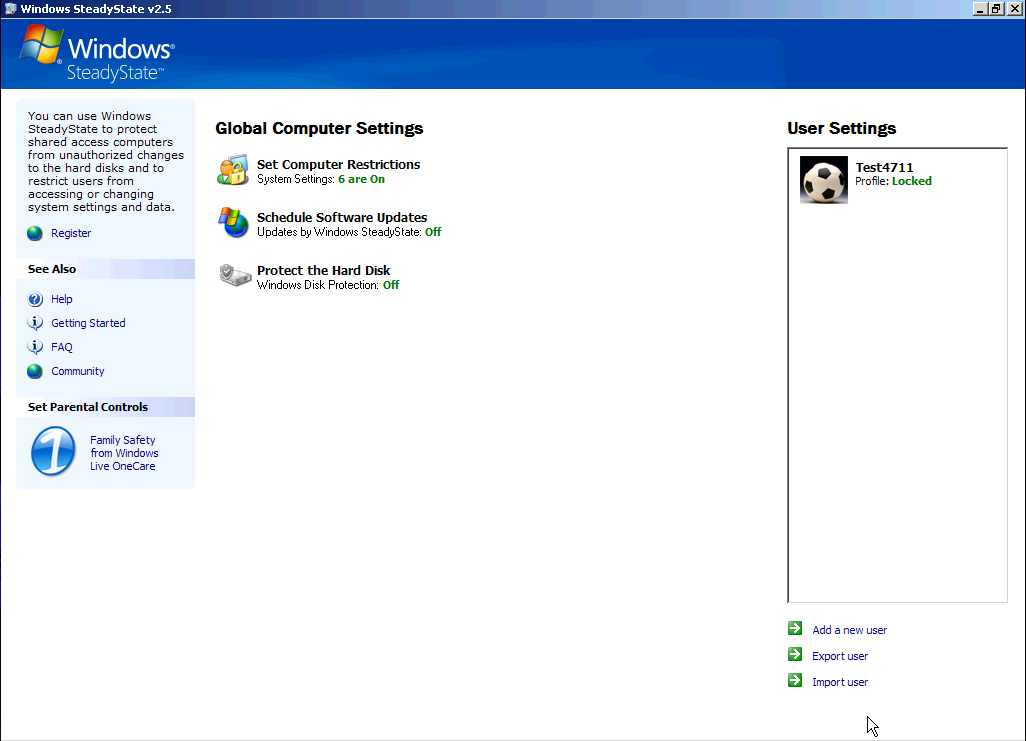Click the Register link
Image resolution: width=1026 pixels, height=741 pixels.
pos(71,233)
